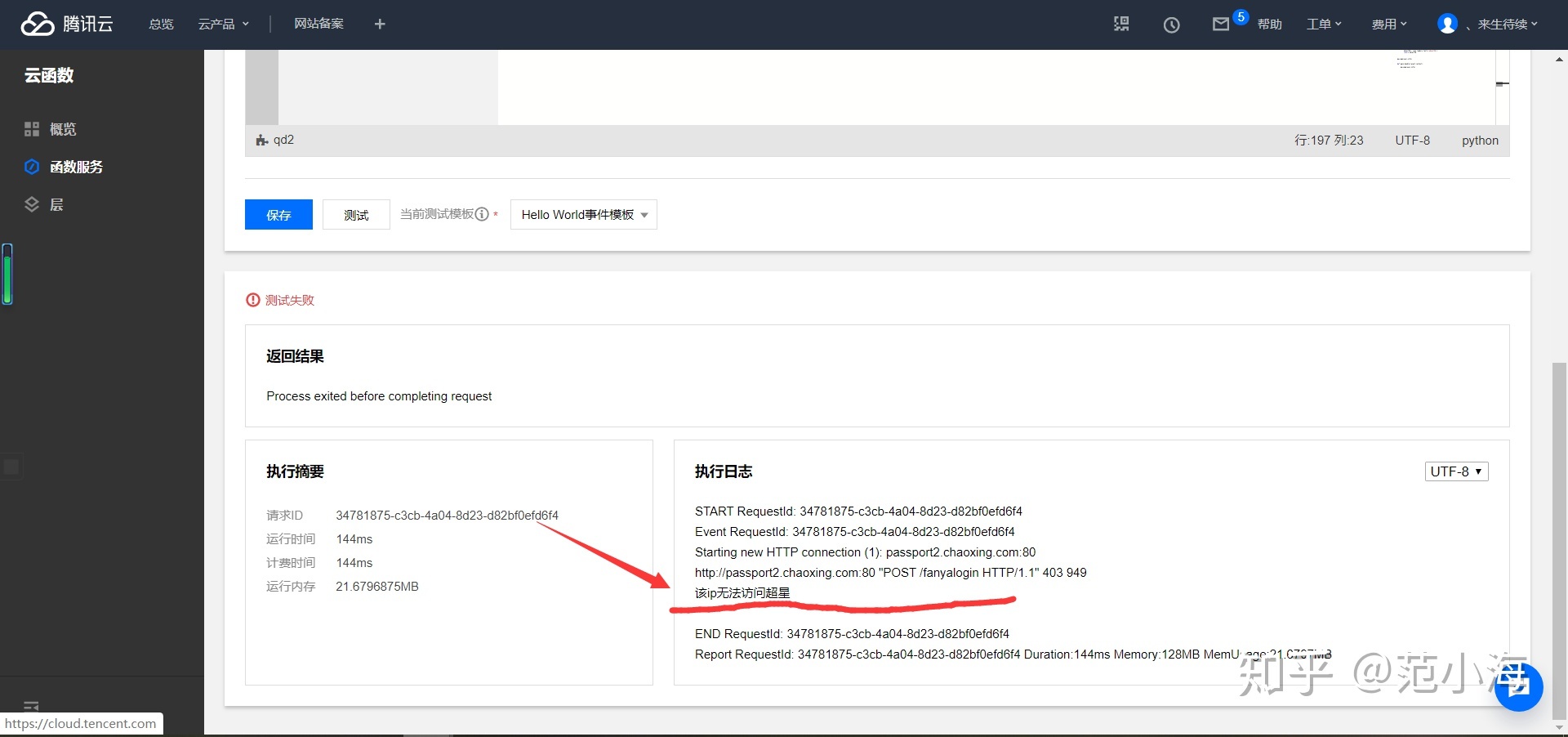Click the 层 layers icon
This screenshot has height=737, width=1568.
click(x=32, y=204)
